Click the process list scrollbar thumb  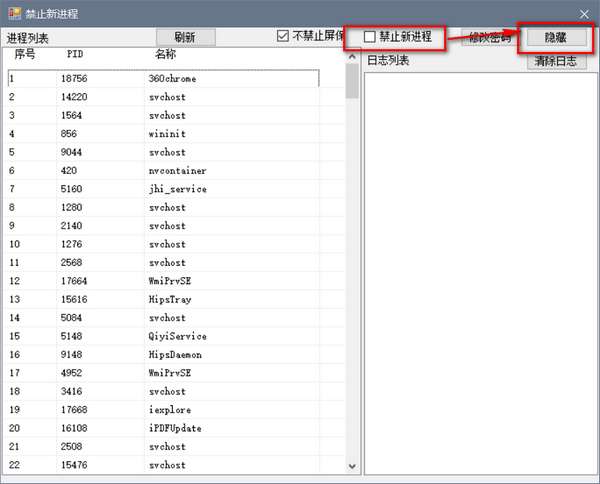coord(352,81)
